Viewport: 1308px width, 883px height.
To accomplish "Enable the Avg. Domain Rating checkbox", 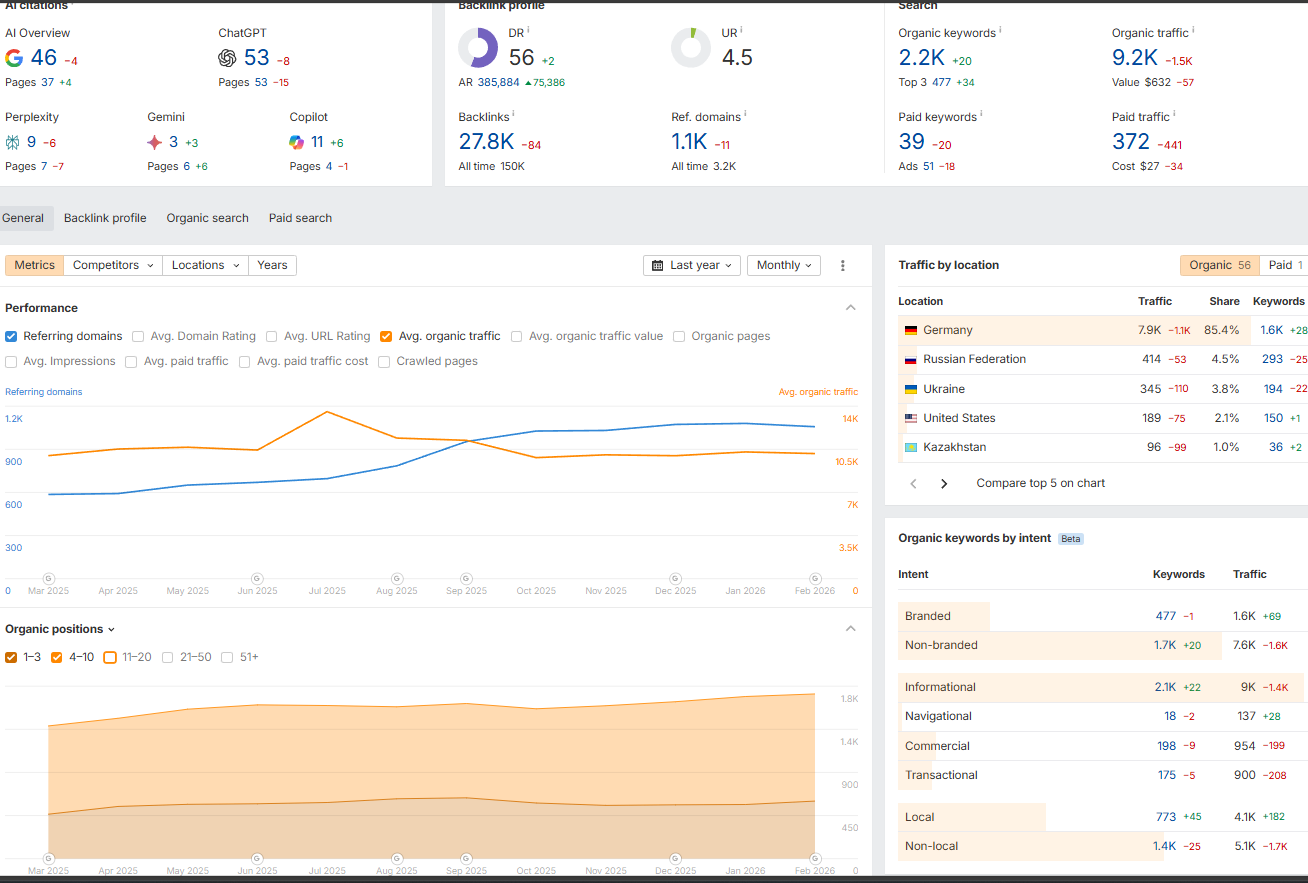I will tap(138, 336).
